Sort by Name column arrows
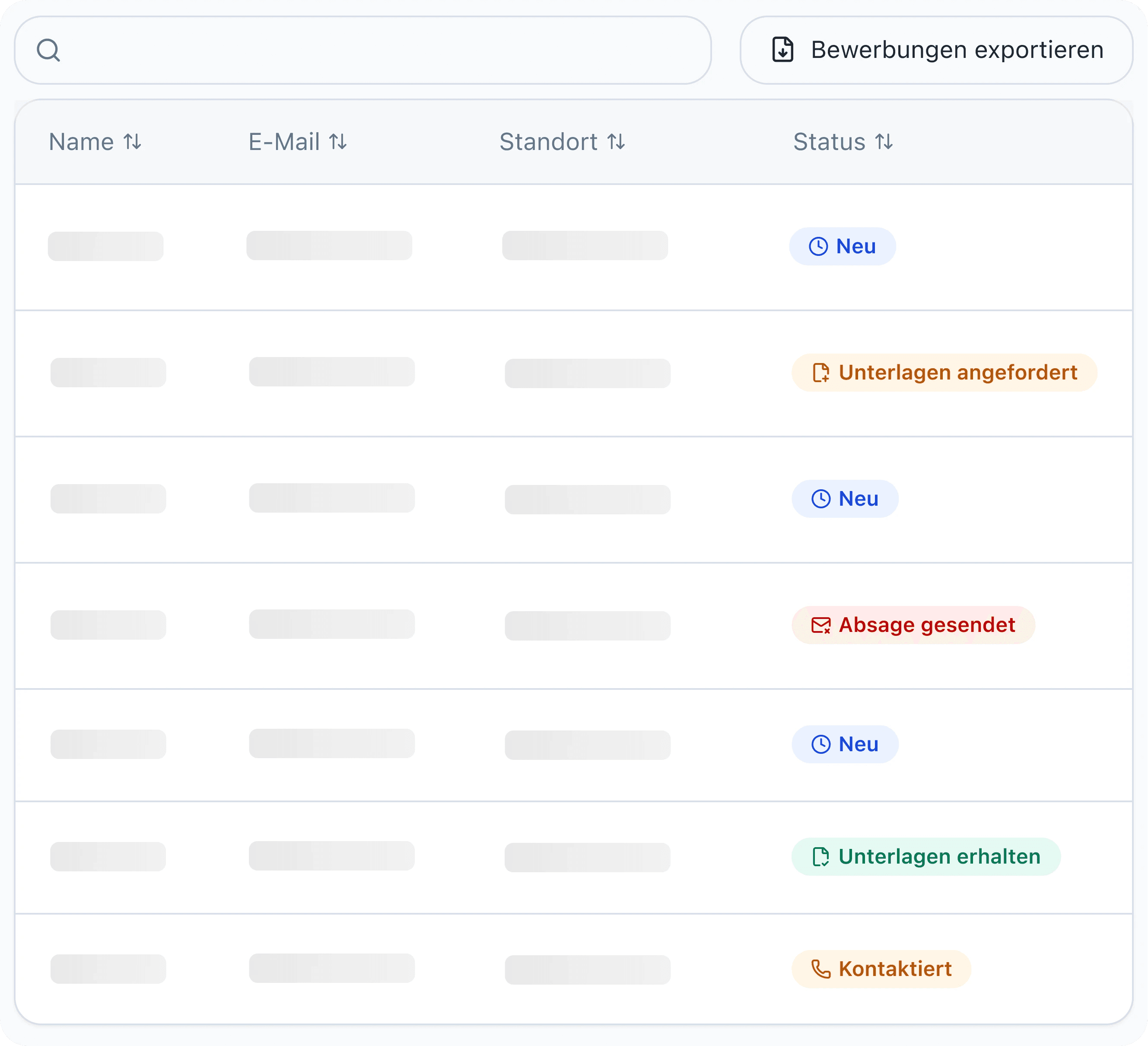This screenshot has height=1046, width=1148. [133, 141]
